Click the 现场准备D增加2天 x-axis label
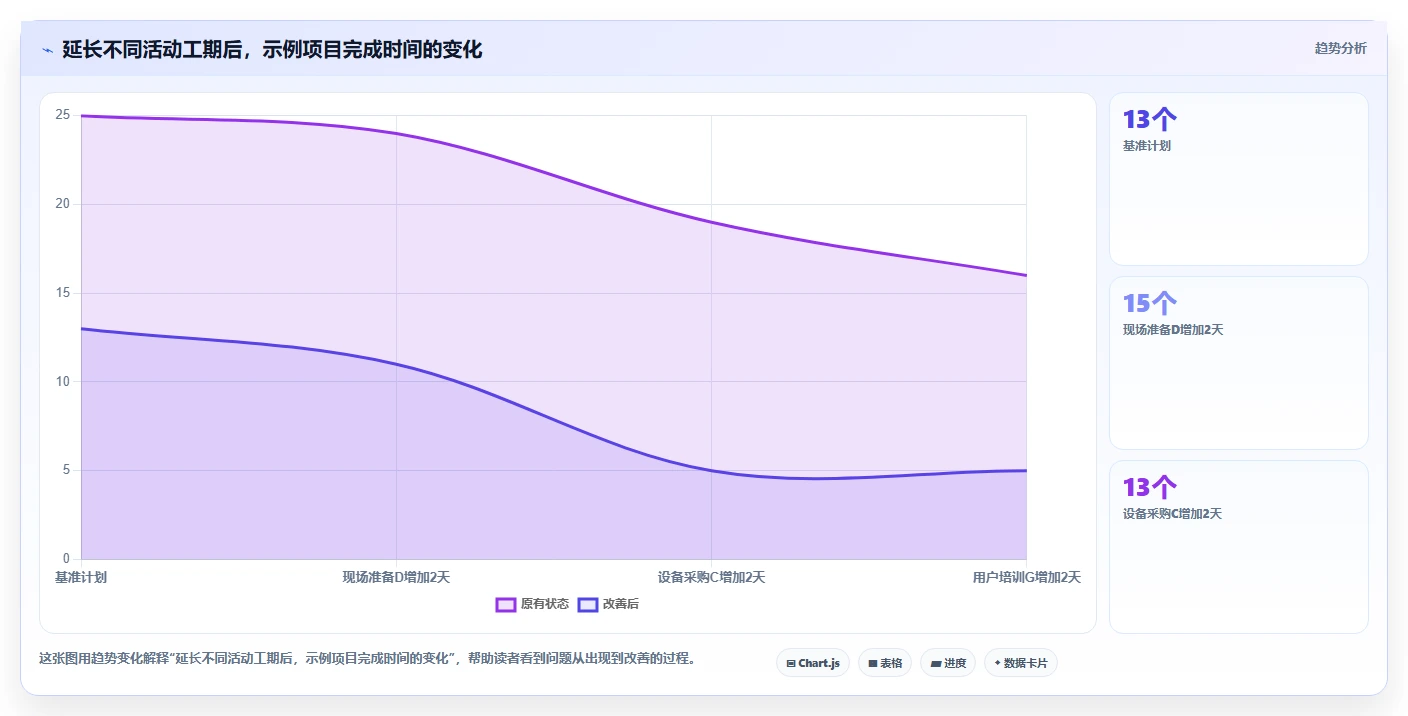The width and height of the screenshot is (1408, 716). (x=396, y=577)
